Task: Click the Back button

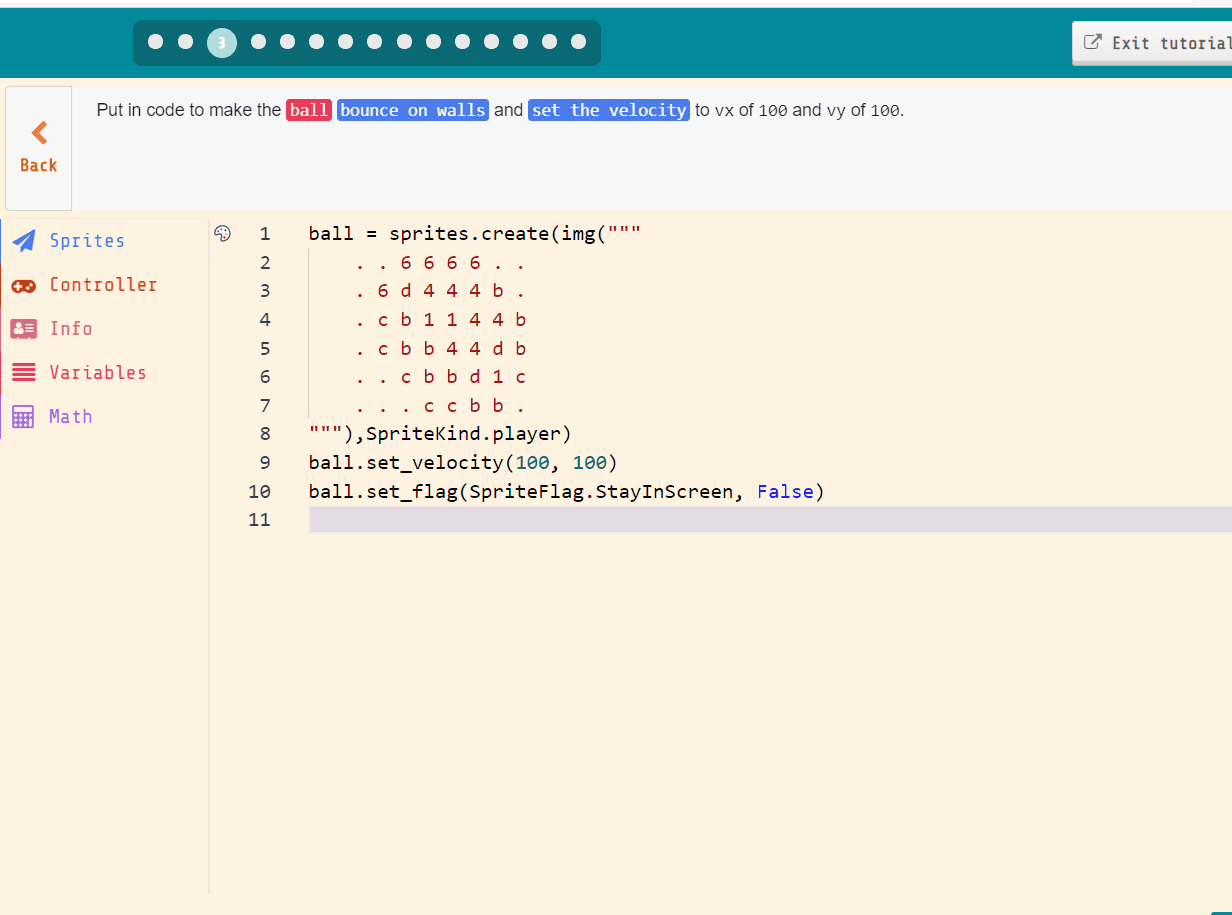Action: [38, 148]
